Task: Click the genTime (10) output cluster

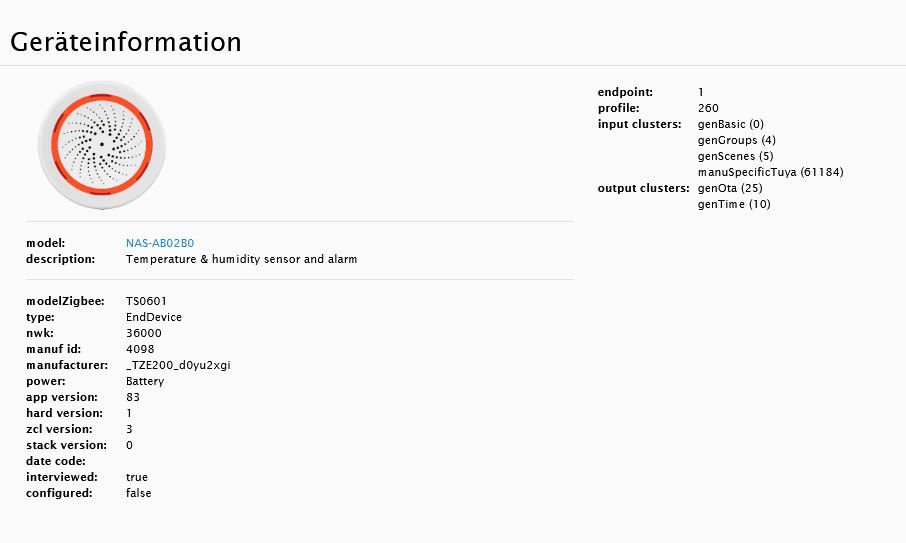Action: coord(734,204)
